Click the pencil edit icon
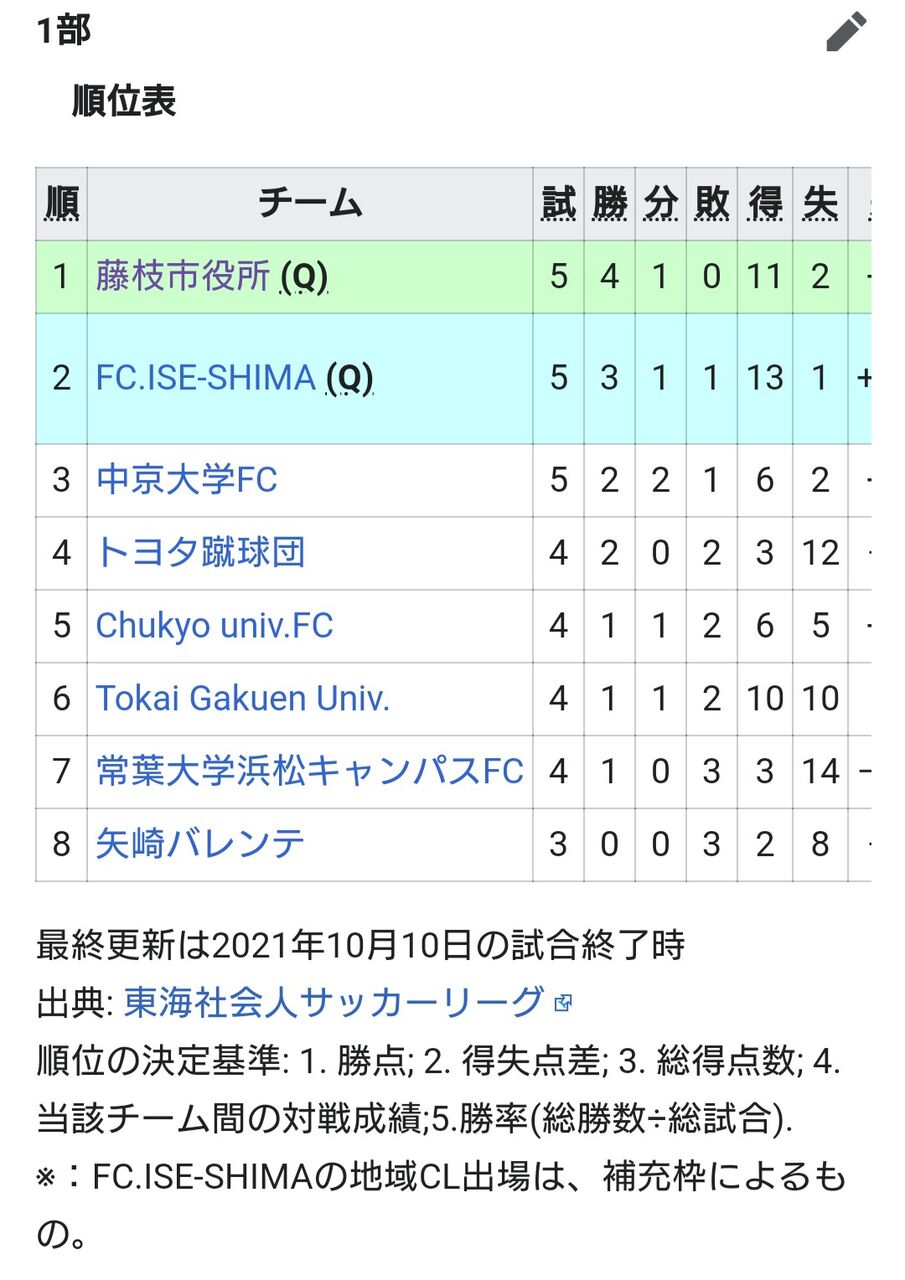The height and width of the screenshot is (1280, 905). click(846, 32)
